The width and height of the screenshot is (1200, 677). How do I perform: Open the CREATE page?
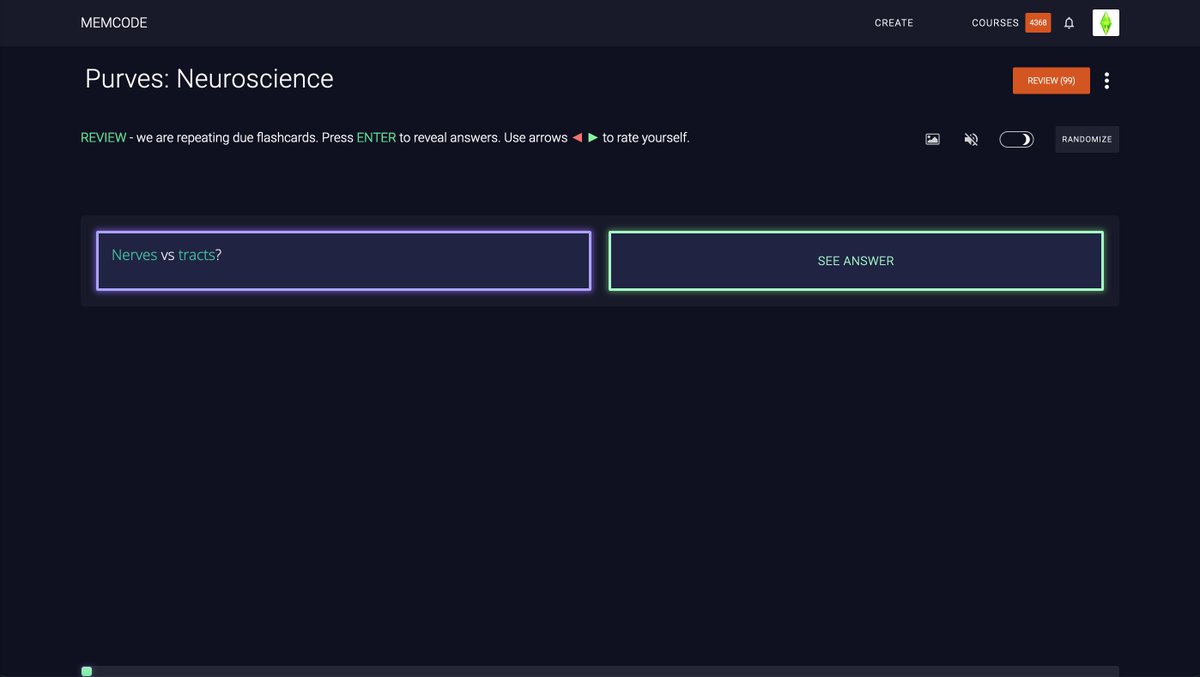894,23
